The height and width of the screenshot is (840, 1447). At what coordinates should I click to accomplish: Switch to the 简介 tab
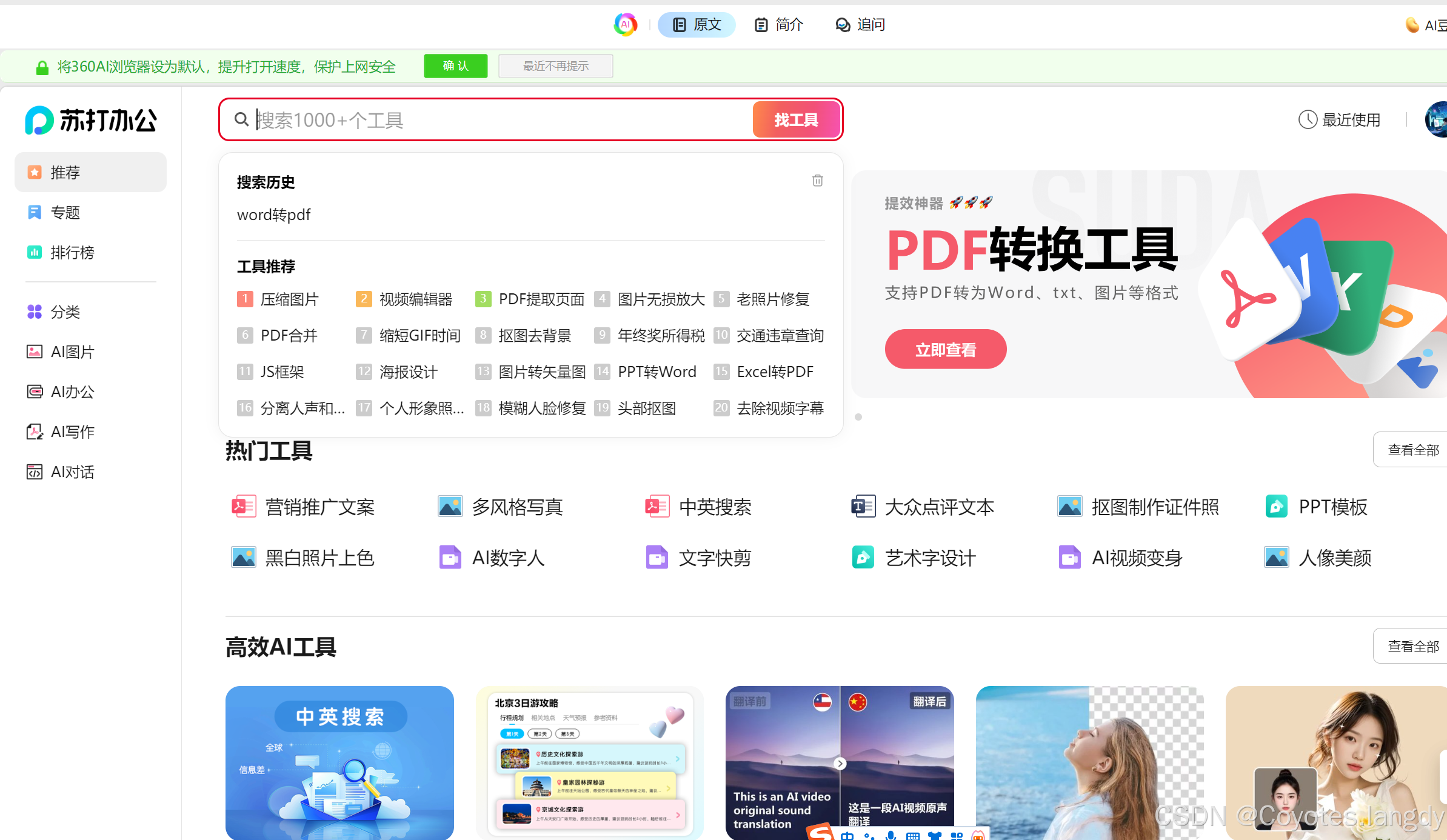pyautogui.click(x=779, y=25)
